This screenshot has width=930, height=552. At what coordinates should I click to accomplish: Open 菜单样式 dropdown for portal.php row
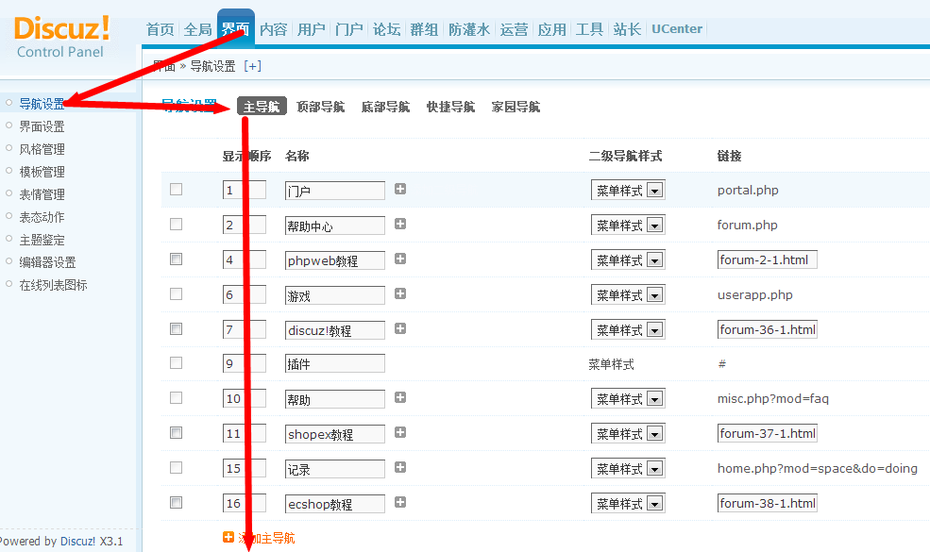(x=628, y=190)
